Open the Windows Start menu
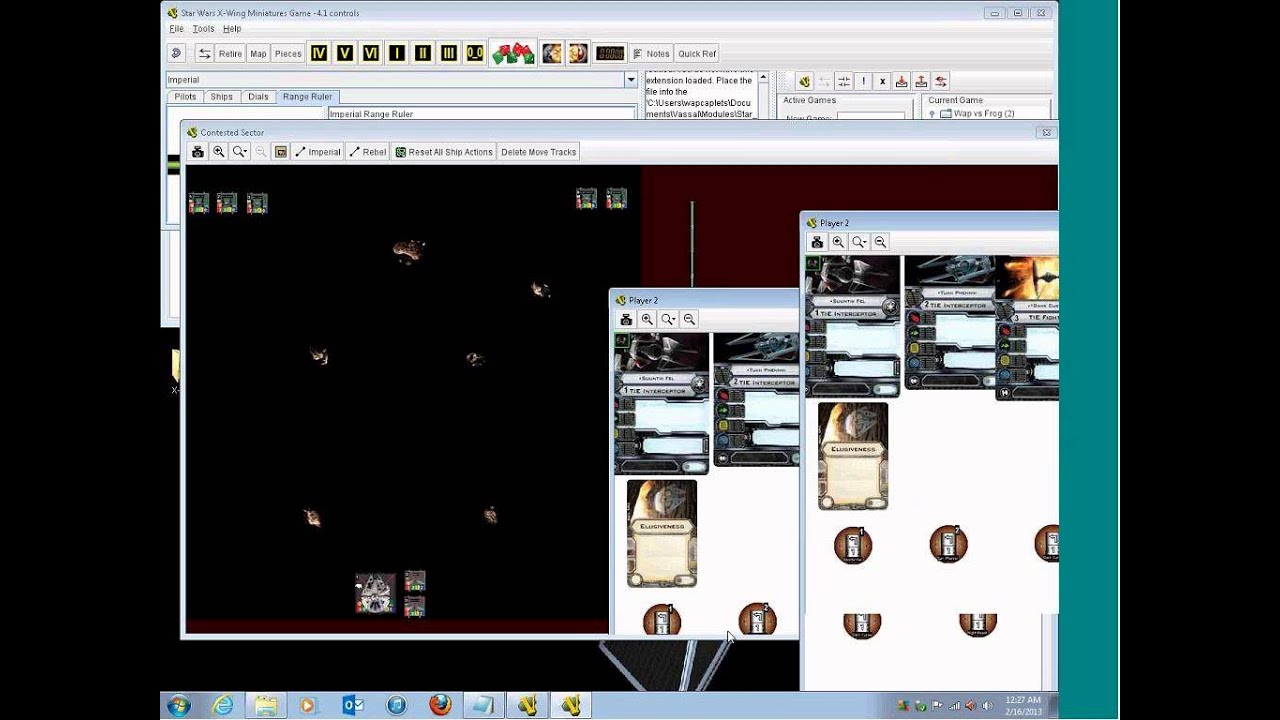Image resolution: width=1280 pixels, height=720 pixels. [x=179, y=705]
